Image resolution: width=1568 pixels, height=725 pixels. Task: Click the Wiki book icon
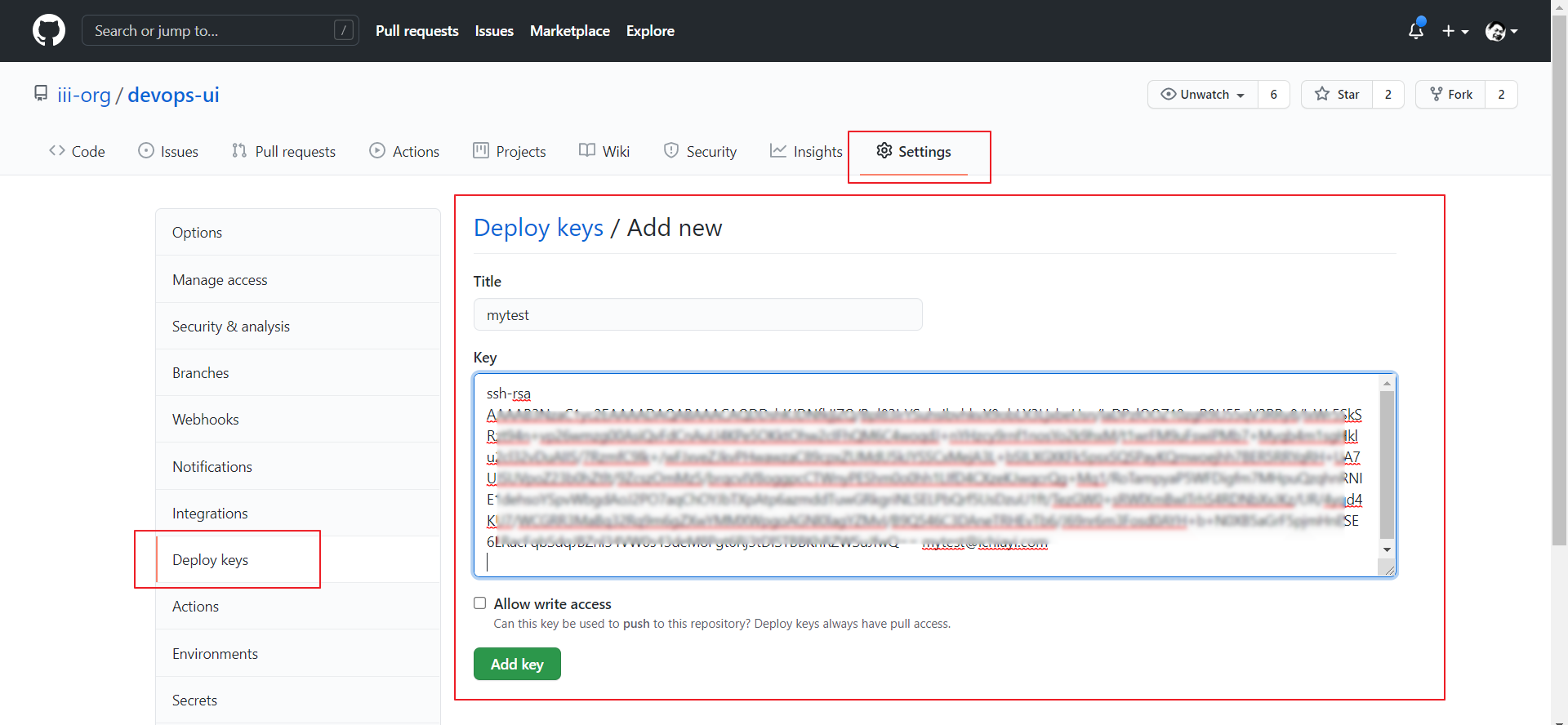coord(587,150)
